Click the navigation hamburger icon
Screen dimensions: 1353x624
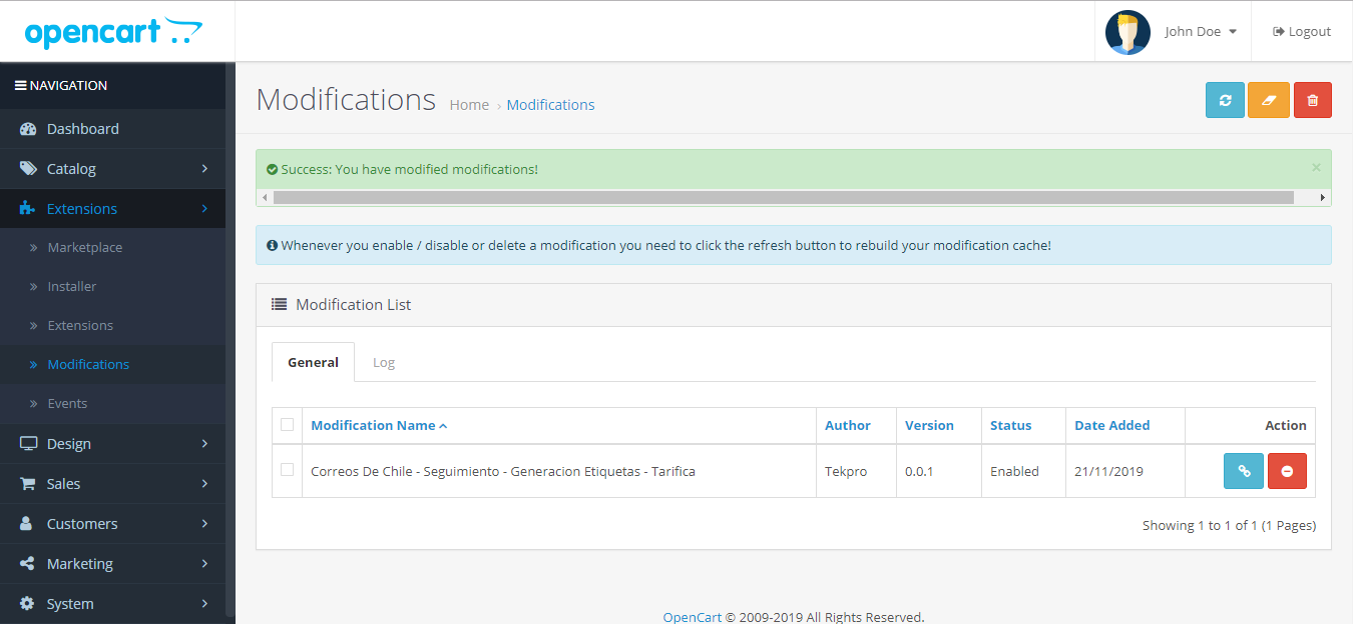20,86
